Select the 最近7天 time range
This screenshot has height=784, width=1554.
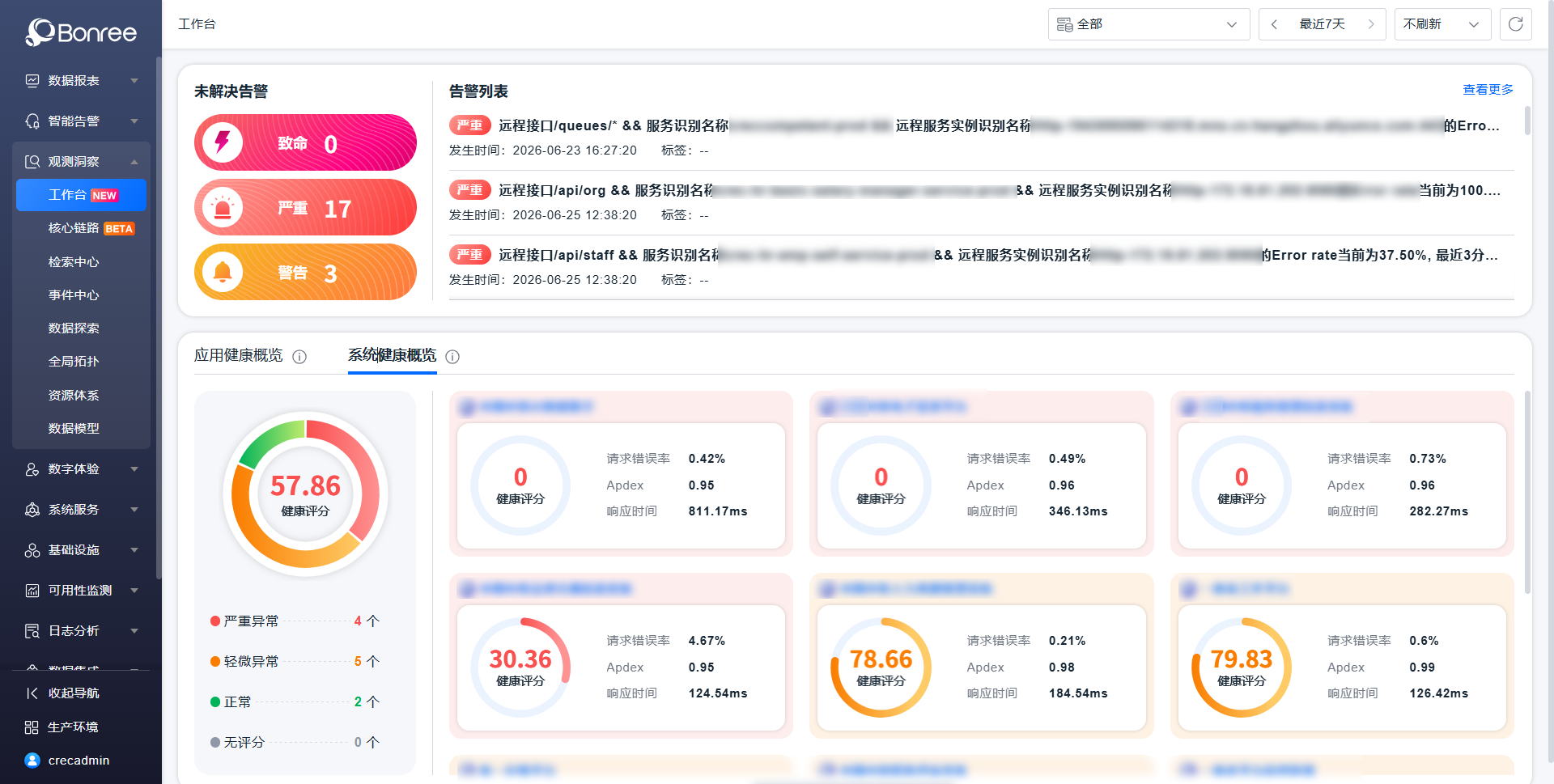pyautogui.click(x=1323, y=24)
